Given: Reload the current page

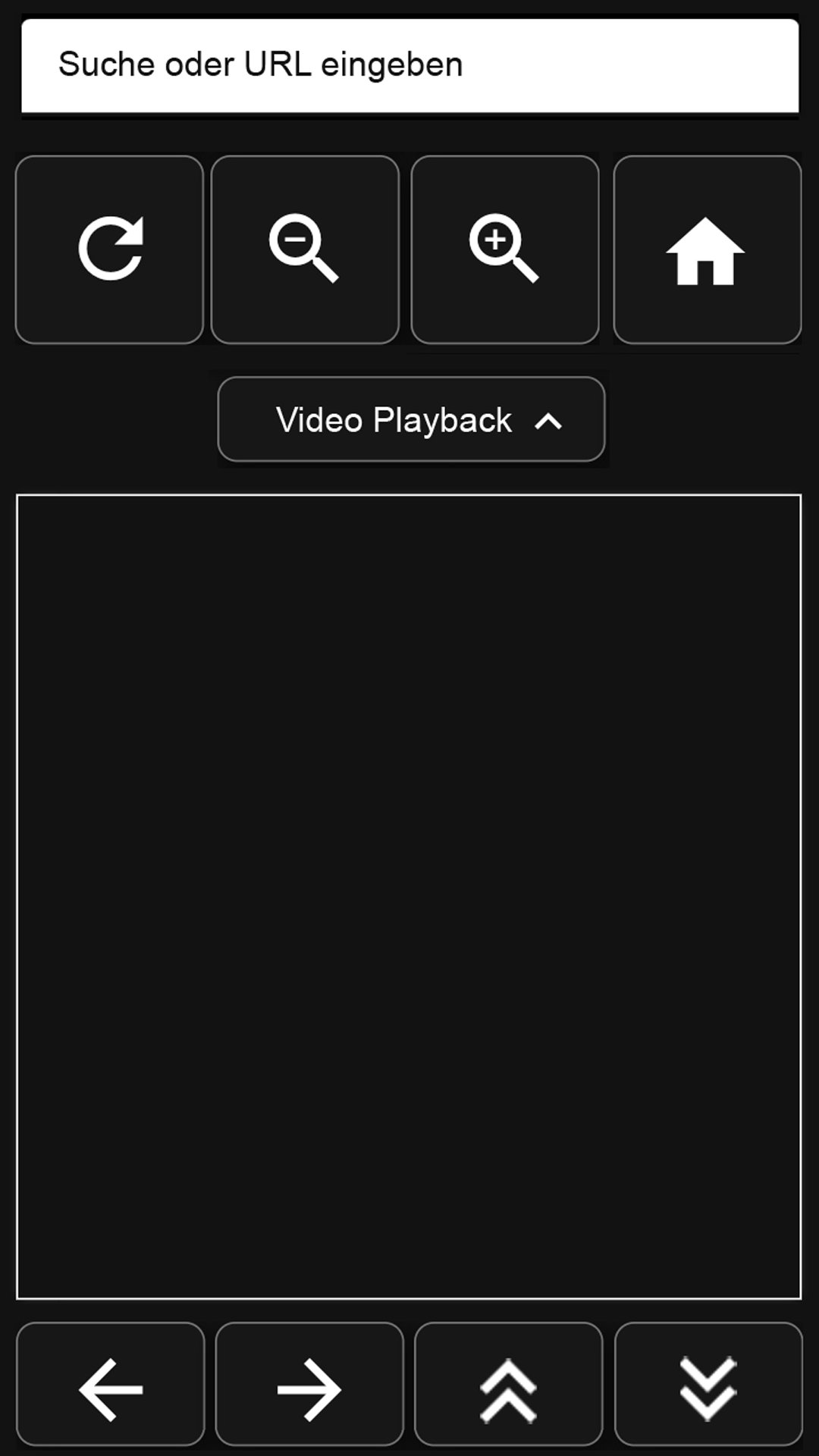Looking at the screenshot, I should pos(110,249).
